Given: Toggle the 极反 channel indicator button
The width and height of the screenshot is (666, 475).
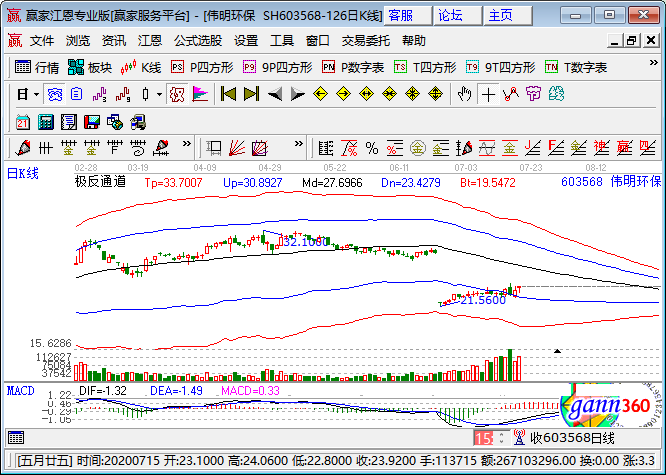Looking at the screenshot, I should [177, 94].
